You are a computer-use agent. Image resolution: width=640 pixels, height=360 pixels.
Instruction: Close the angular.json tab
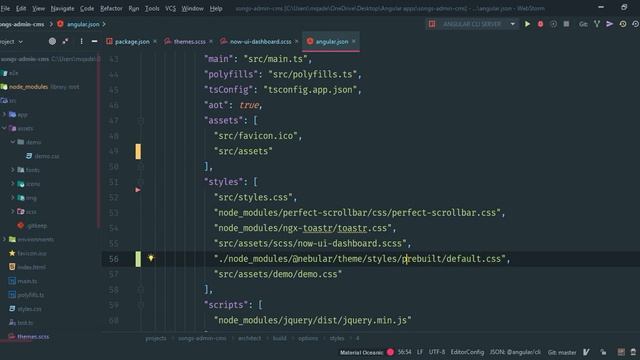353,41
